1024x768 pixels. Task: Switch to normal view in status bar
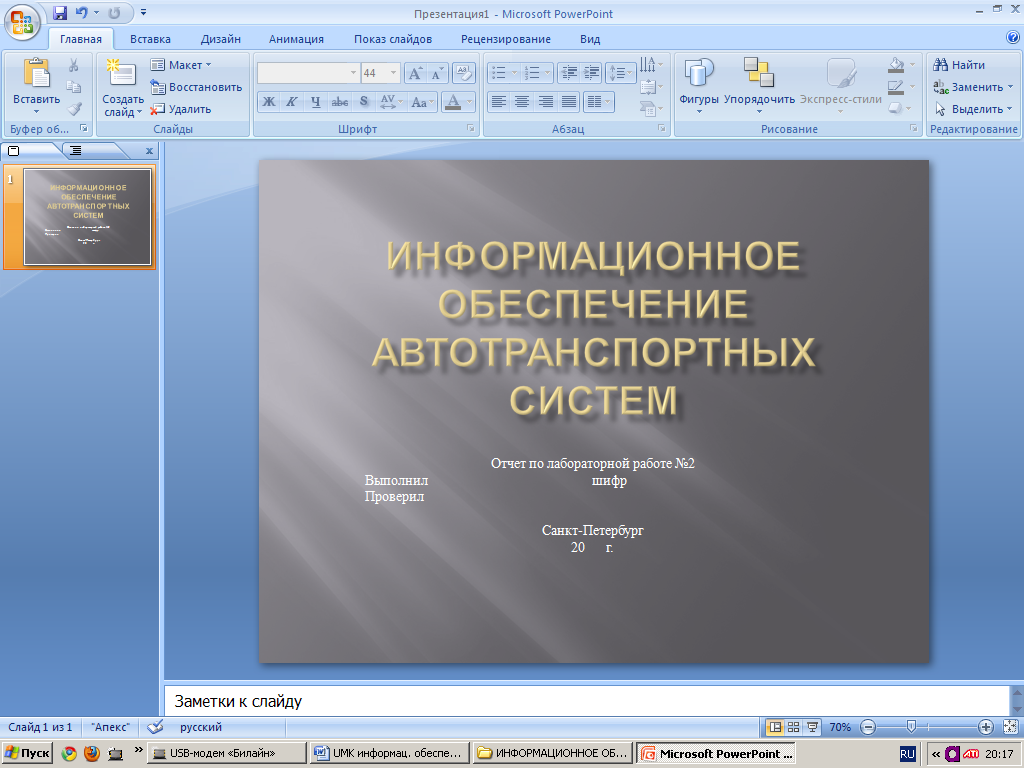click(x=775, y=727)
